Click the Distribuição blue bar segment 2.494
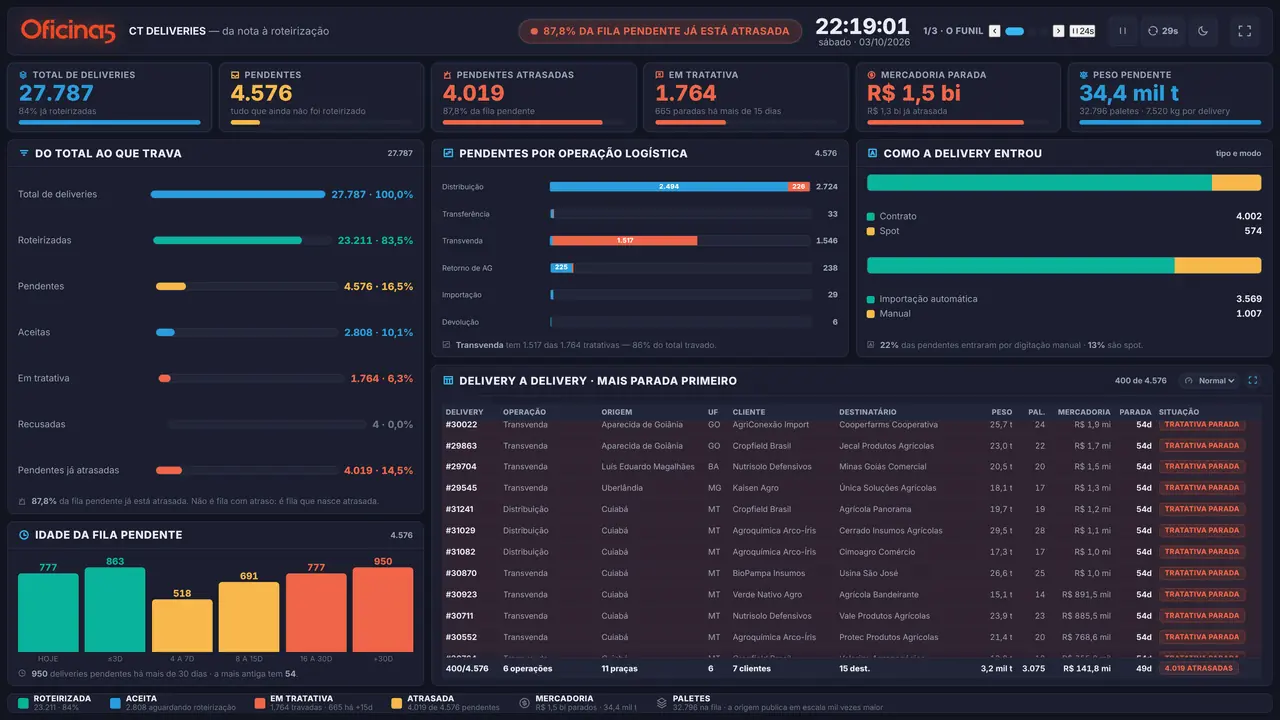This screenshot has height=720, width=1280. 669,187
